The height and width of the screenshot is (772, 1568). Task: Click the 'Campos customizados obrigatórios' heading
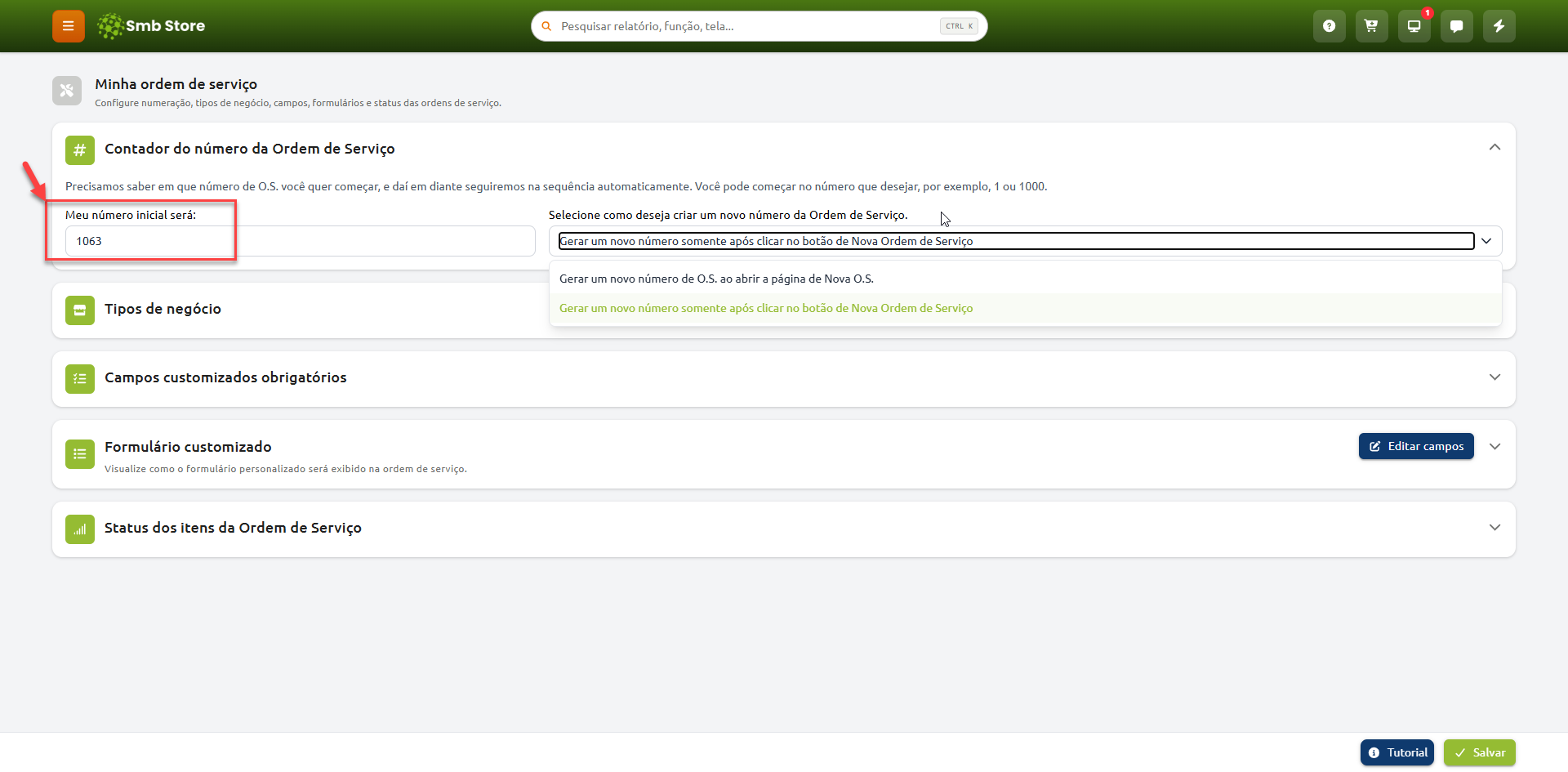coord(225,377)
